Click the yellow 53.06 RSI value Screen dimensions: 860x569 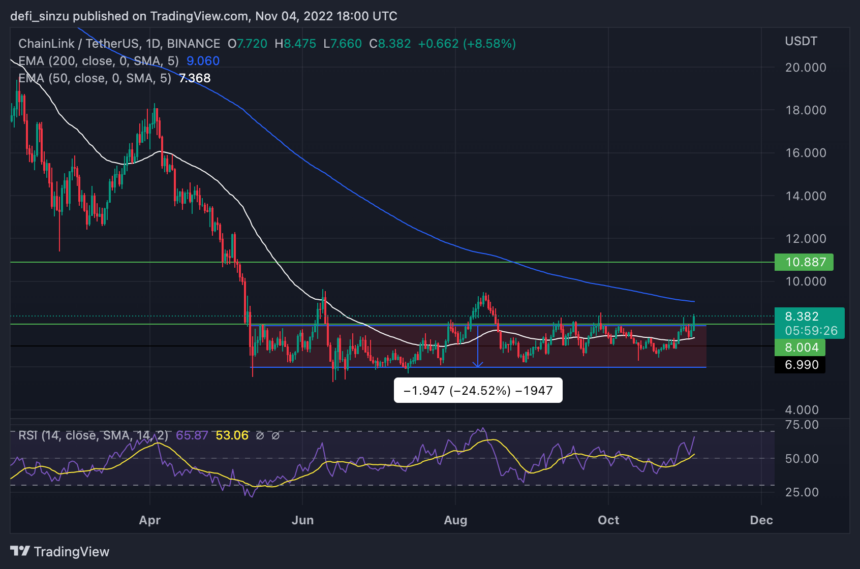pyautogui.click(x=231, y=436)
